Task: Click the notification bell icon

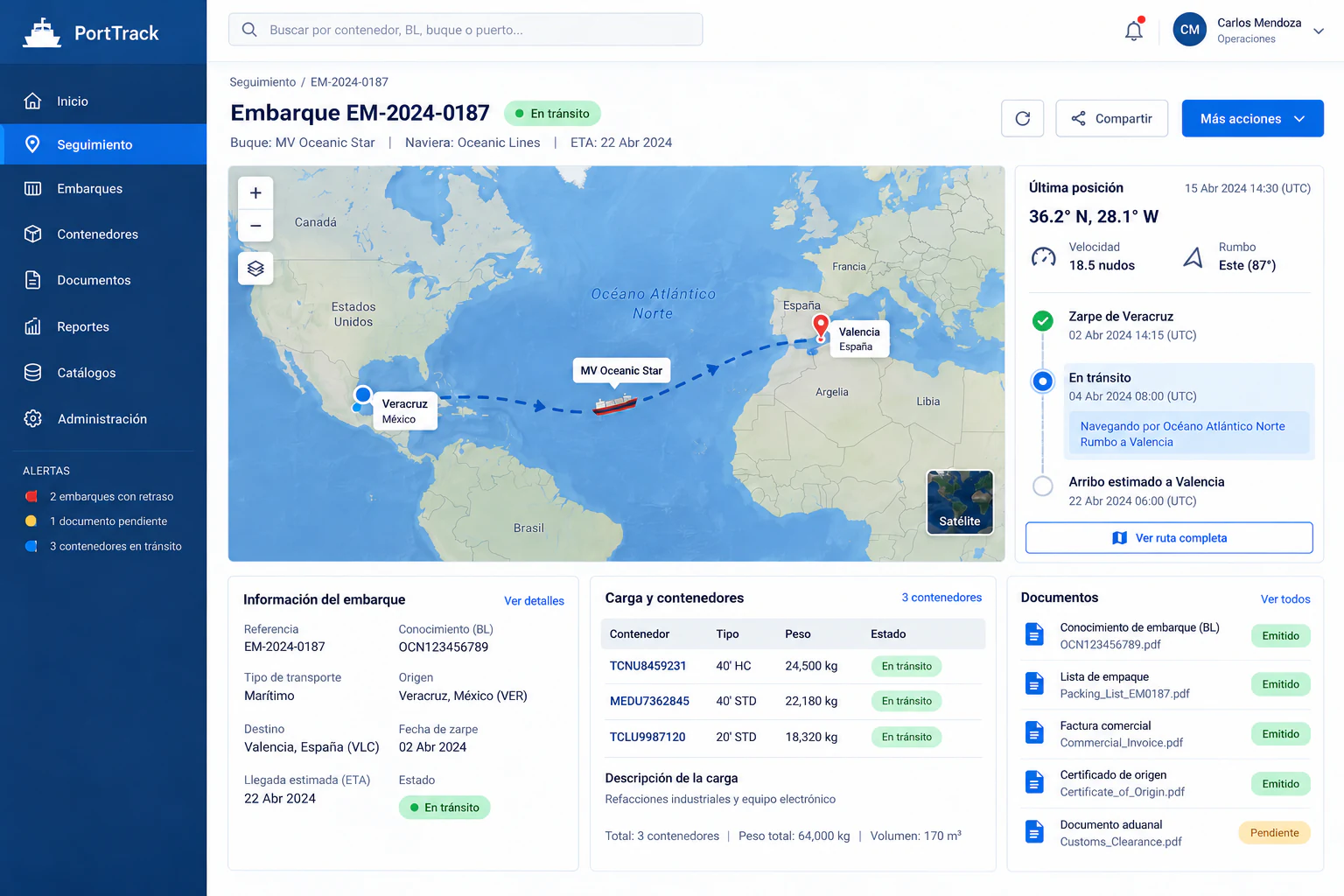Action: point(1134,30)
